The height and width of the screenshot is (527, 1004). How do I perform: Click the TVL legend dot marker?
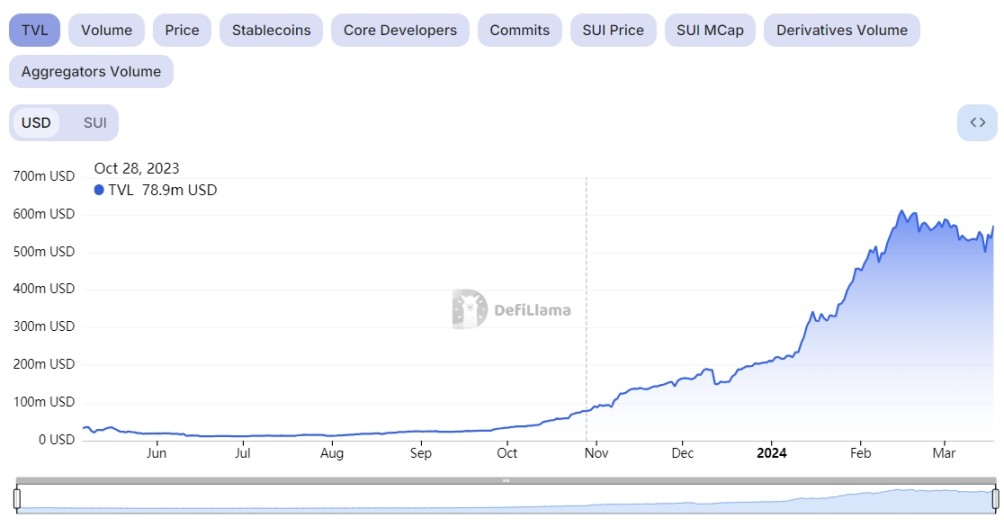tap(99, 190)
